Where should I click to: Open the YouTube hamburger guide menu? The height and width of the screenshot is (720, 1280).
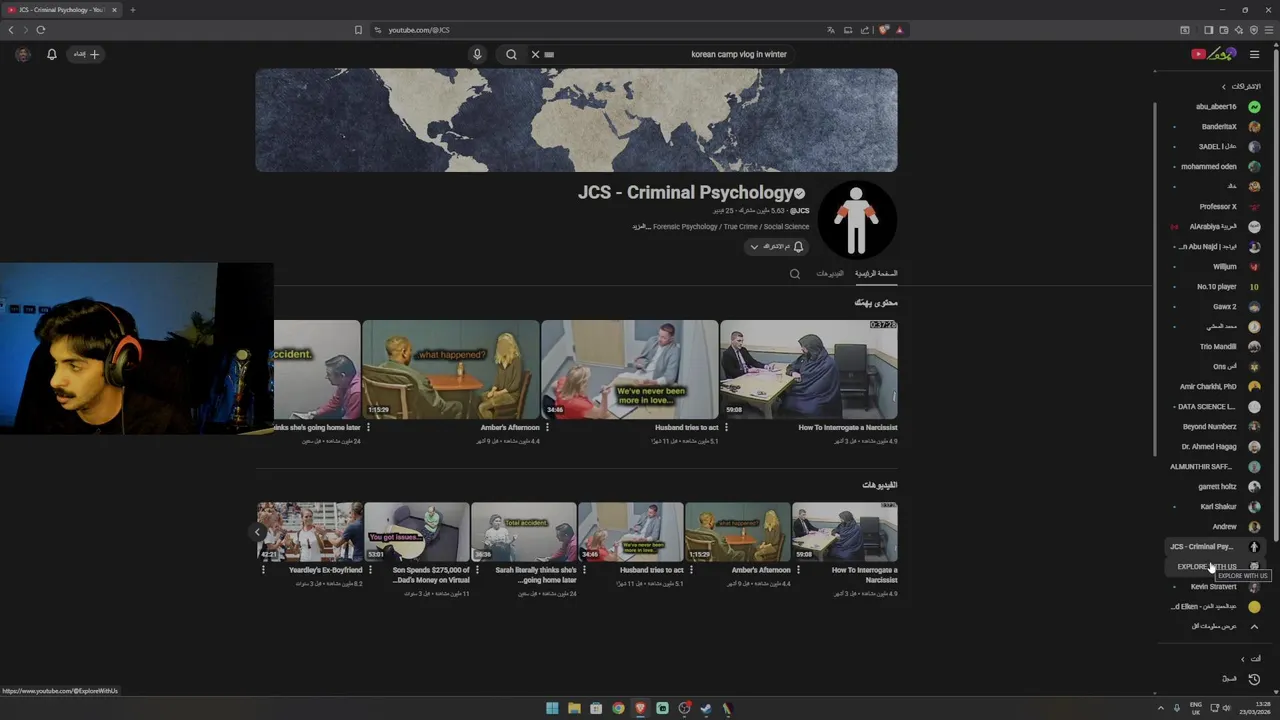(1254, 54)
